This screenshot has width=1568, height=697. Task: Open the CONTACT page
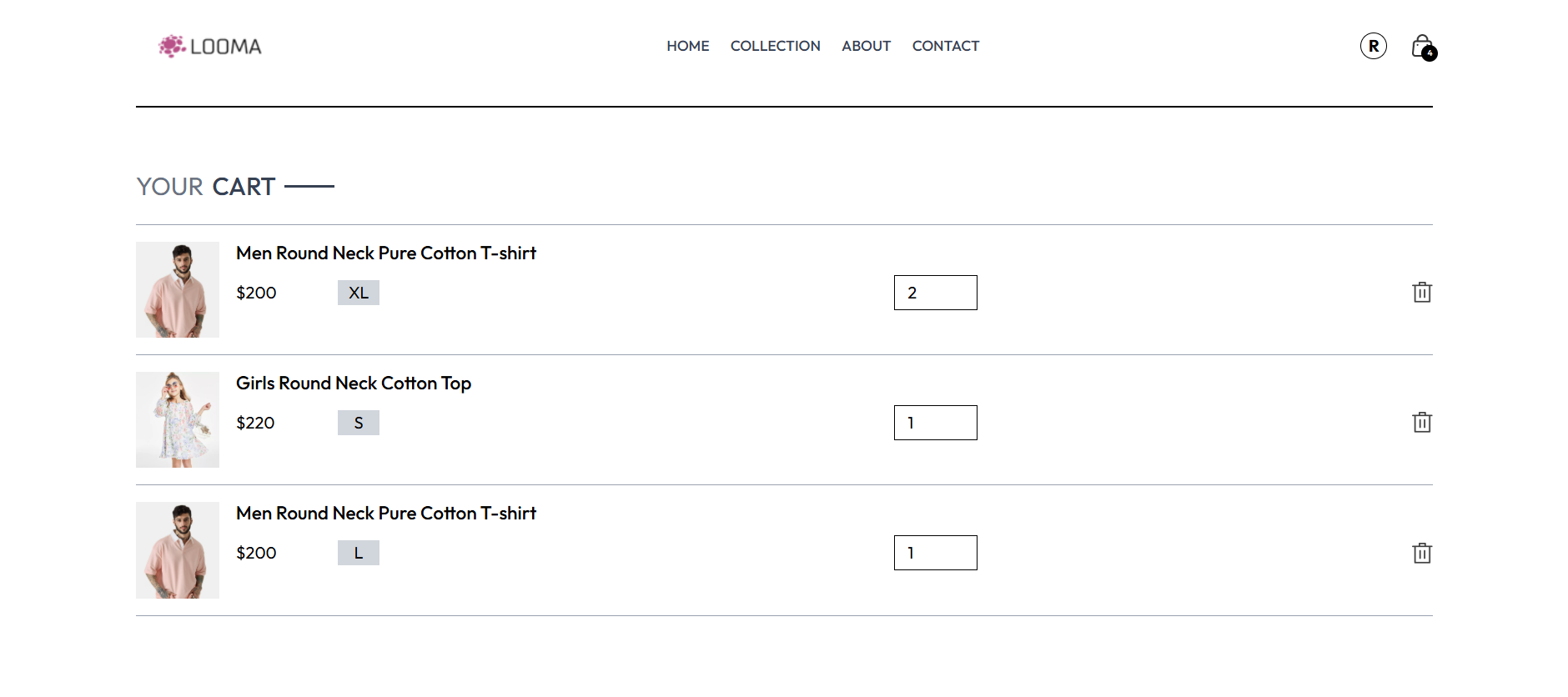click(946, 46)
